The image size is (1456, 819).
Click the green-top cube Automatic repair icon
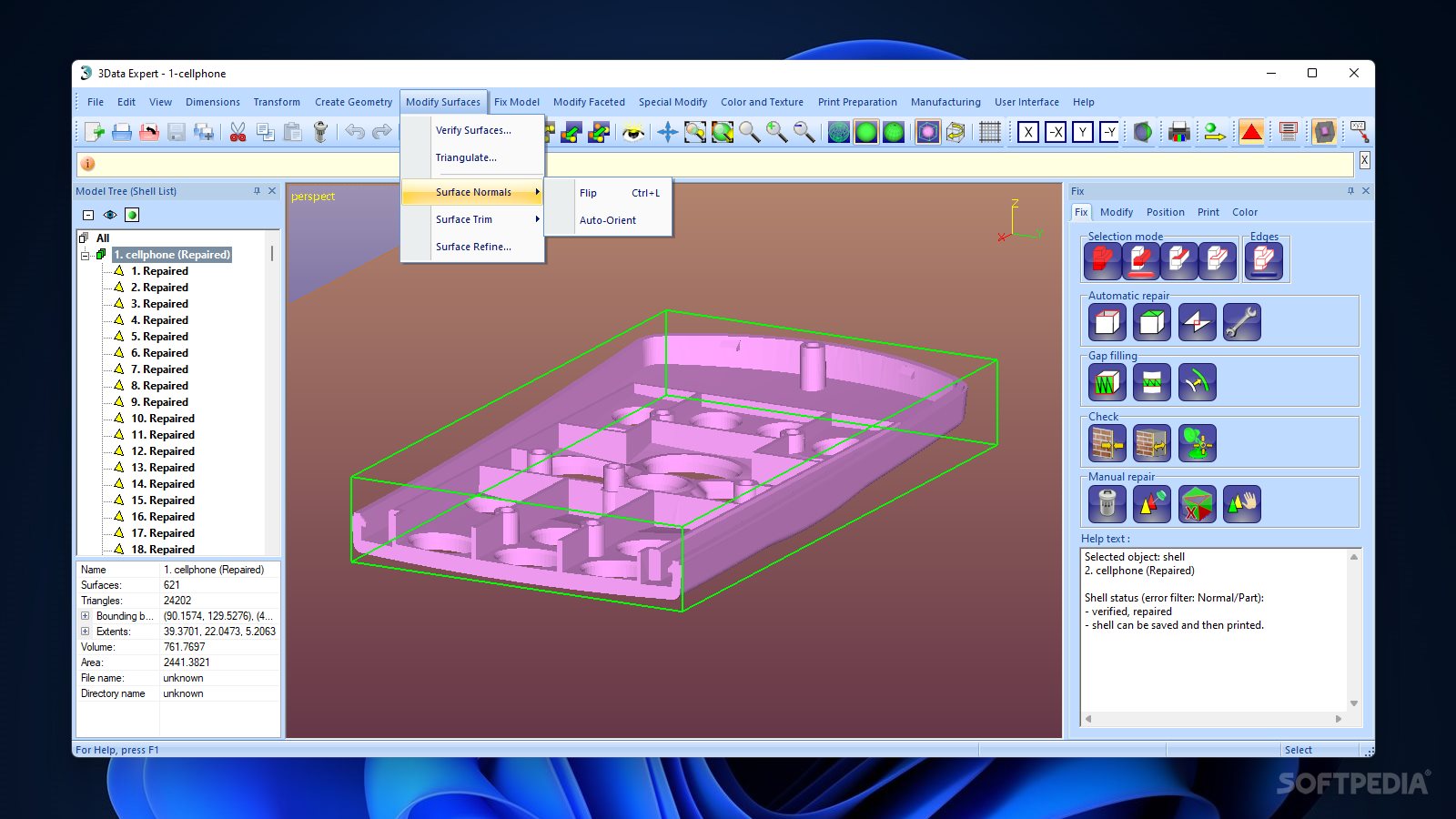tap(1152, 322)
